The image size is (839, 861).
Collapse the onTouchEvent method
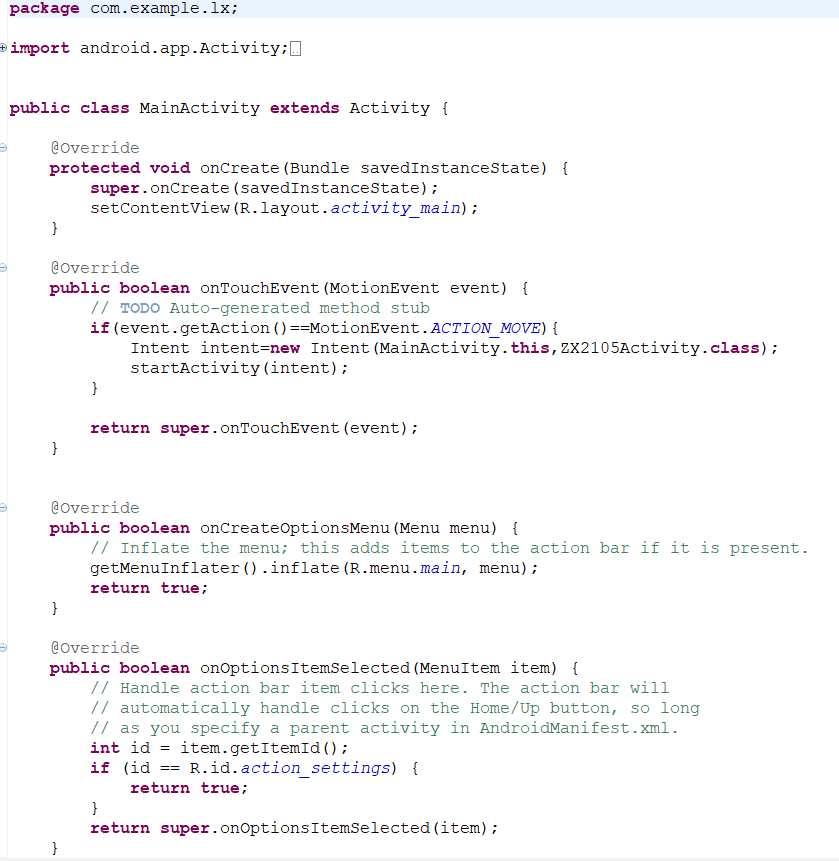[x=4, y=268]
